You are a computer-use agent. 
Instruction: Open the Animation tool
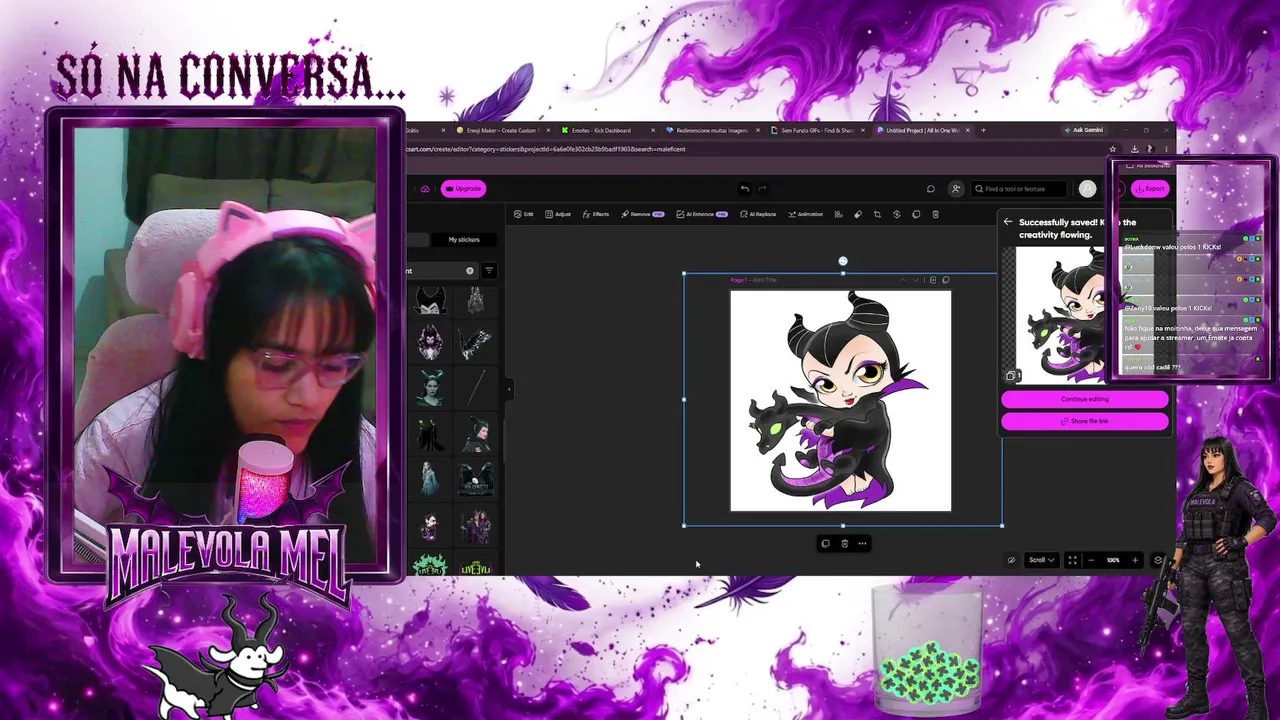click(x=805, y=214)
